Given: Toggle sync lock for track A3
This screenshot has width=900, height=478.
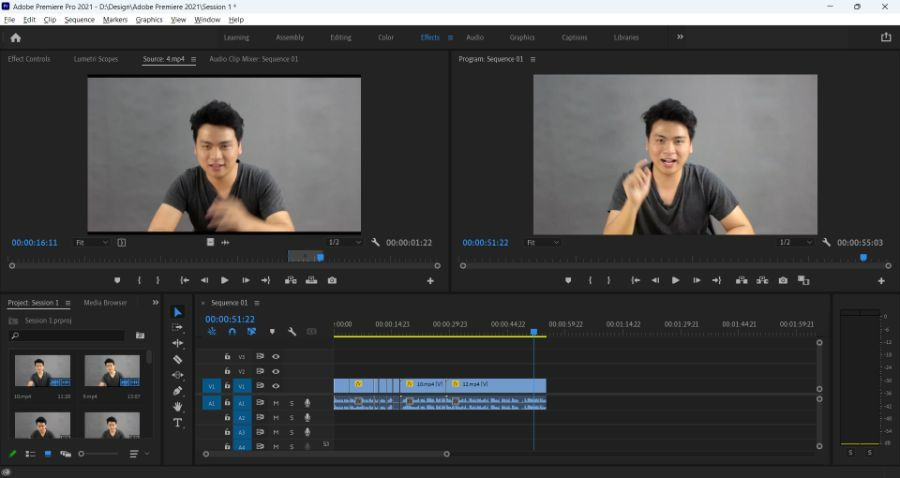Looking at the screenshot, I should 260,432.
